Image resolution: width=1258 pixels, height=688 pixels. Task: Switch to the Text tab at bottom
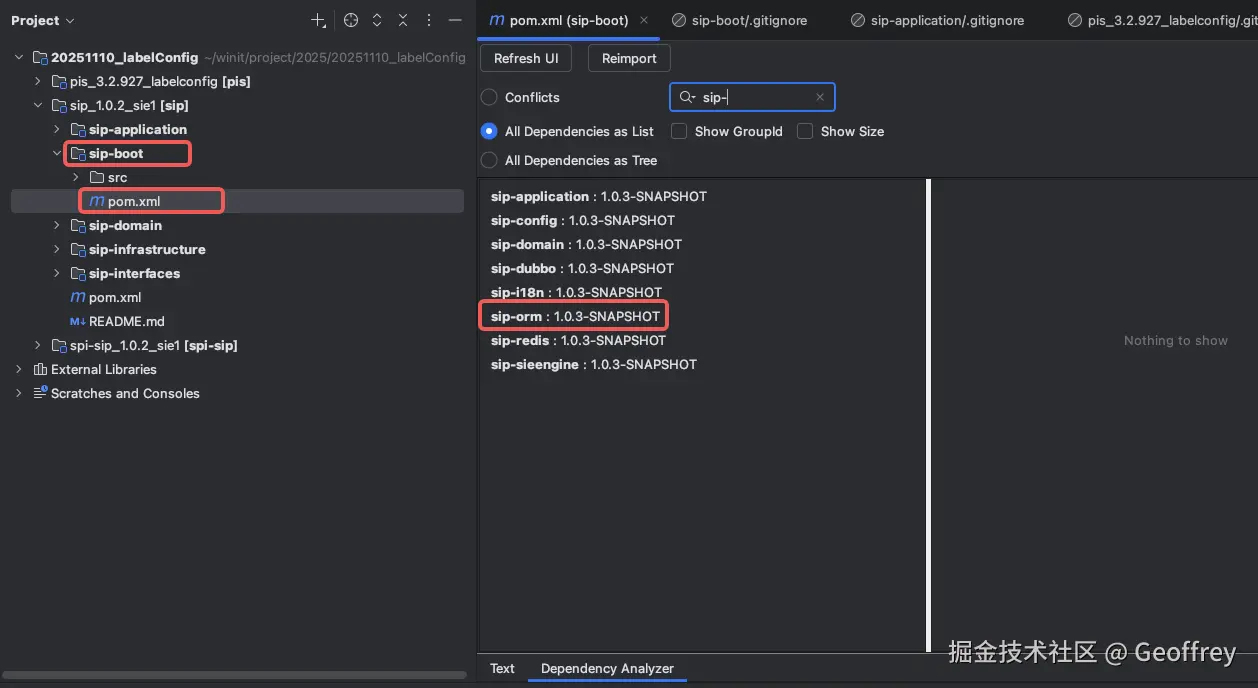[x=503, y=668]
